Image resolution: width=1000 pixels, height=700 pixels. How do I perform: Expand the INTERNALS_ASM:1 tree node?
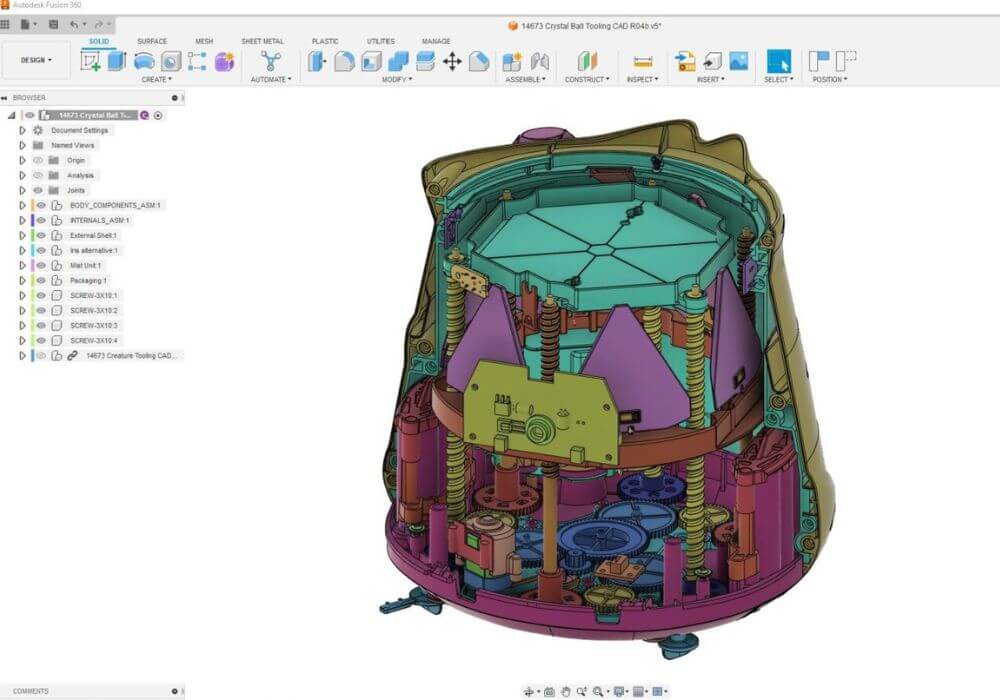(22, 220)
